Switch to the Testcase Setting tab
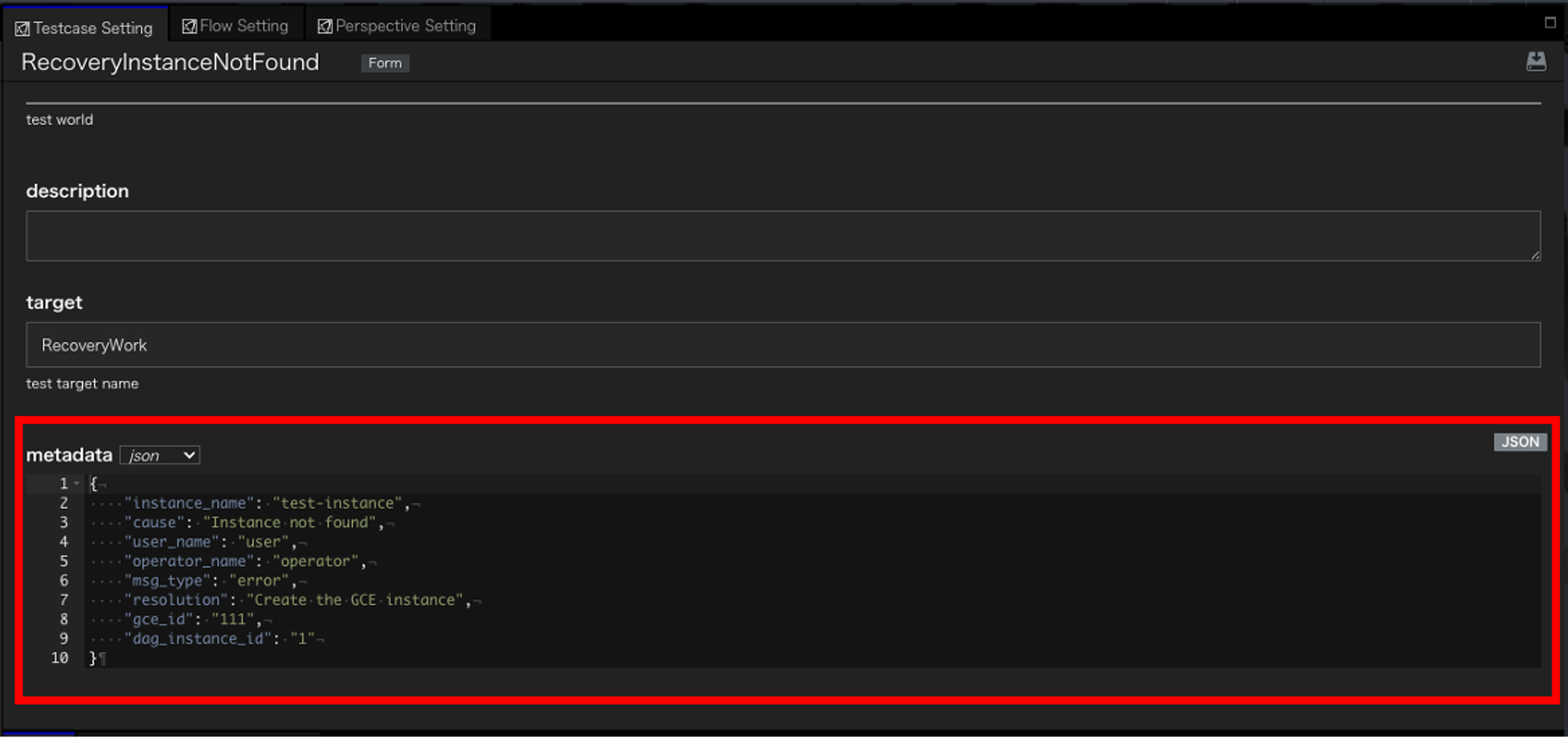Viewport: 1568px width, 738px height. point(85,28)
